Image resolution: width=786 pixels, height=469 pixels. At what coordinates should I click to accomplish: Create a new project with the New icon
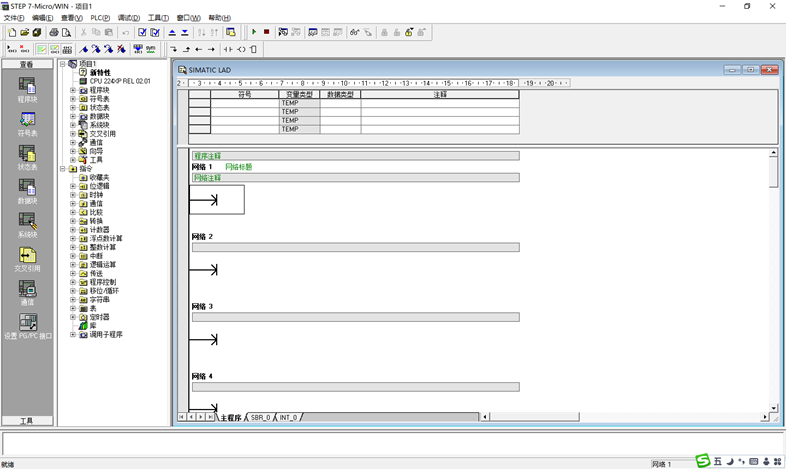point(12,33)
